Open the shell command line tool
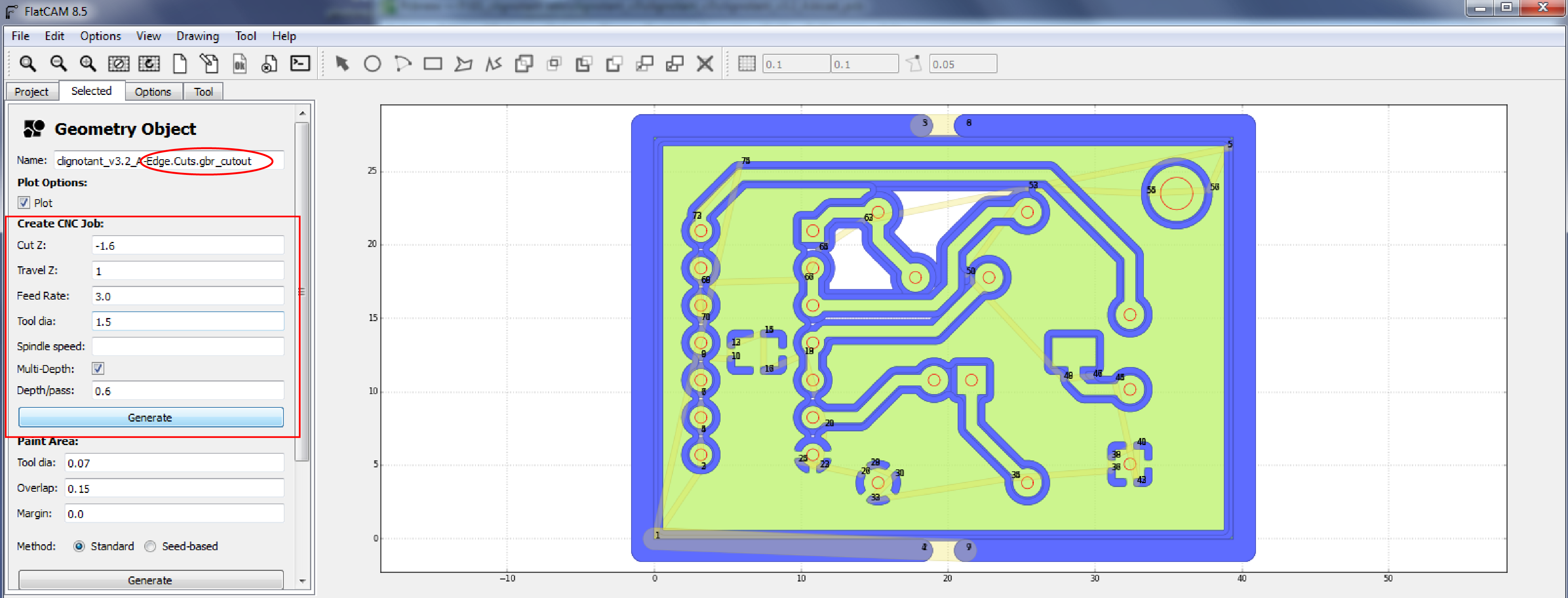Screen dimensions: 1568x598 [x=300, y=64]
